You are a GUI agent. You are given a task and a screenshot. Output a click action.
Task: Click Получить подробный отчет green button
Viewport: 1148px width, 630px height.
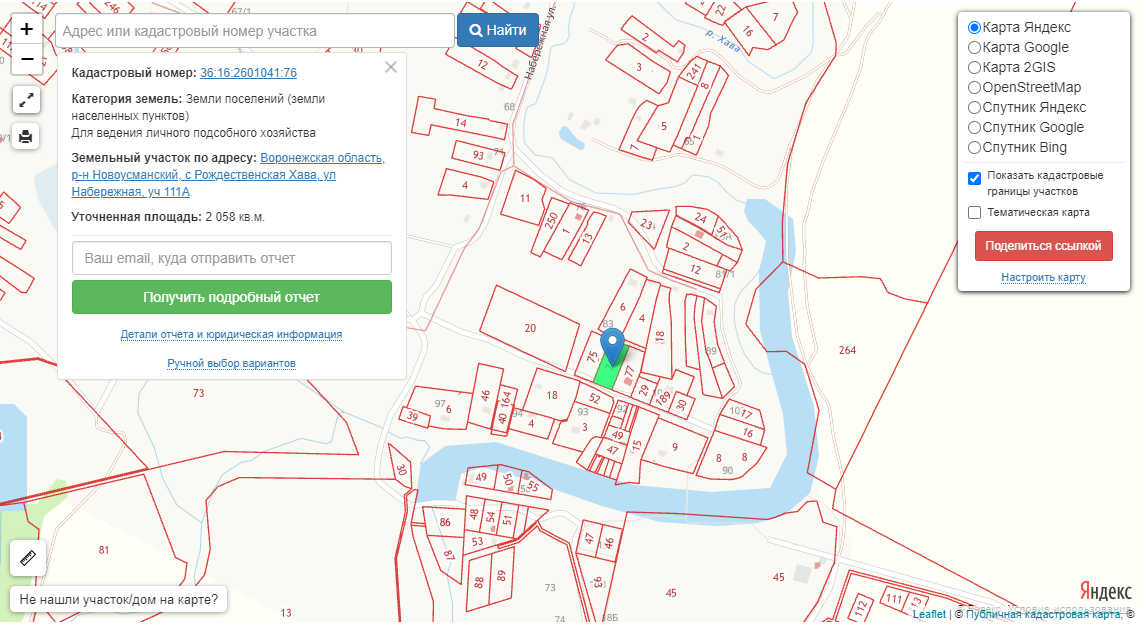231,297
